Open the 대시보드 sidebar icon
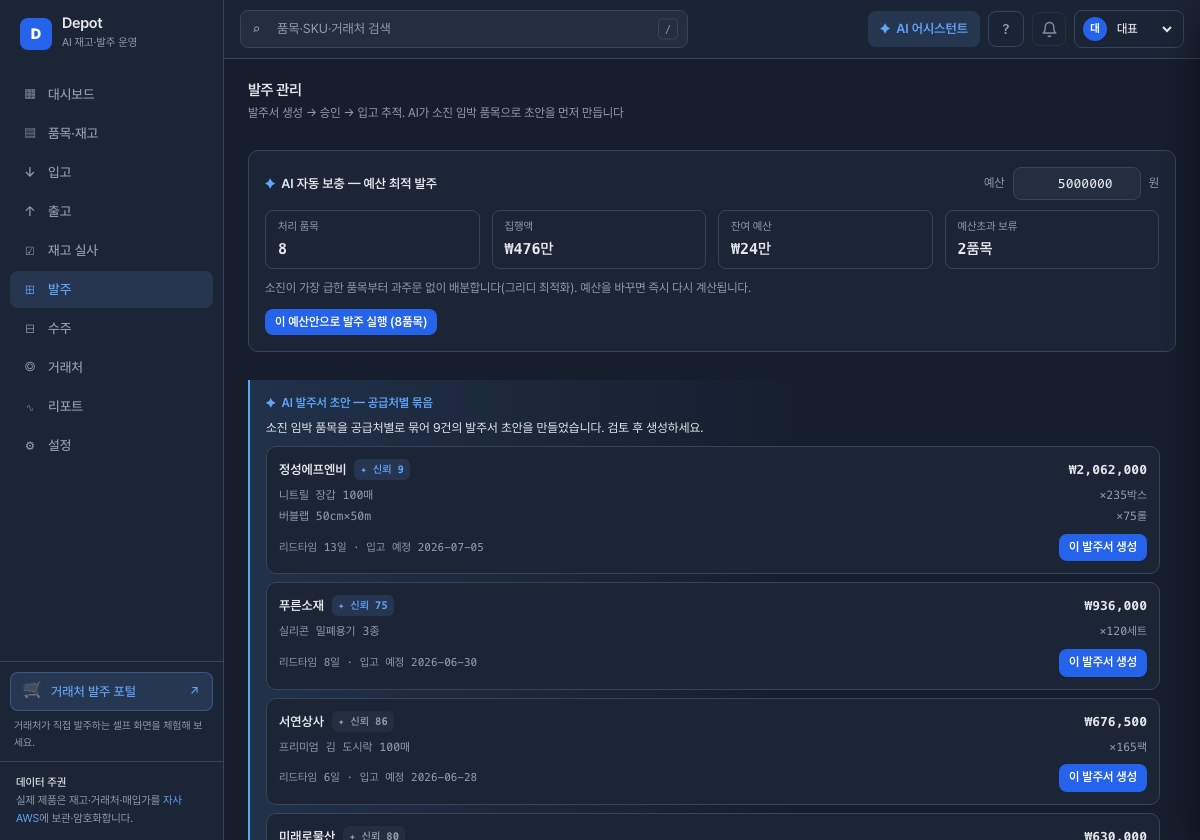Viewport: 1200px width, 840px height. click(x=30, y=94)
